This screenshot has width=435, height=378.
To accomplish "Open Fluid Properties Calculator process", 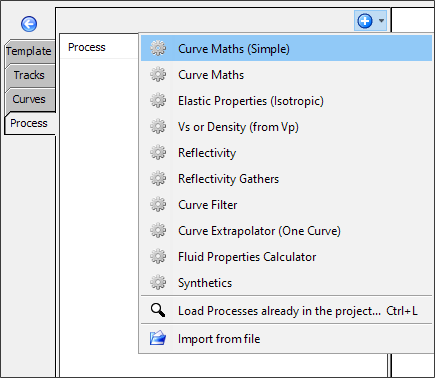I will pyautogui.click(x=286, y=257).
